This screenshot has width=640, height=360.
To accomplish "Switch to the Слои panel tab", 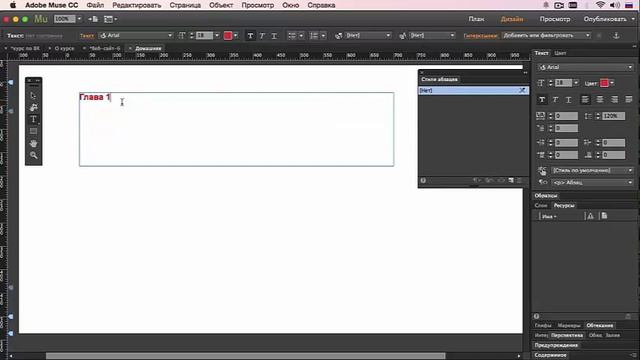I will (541, 206).
